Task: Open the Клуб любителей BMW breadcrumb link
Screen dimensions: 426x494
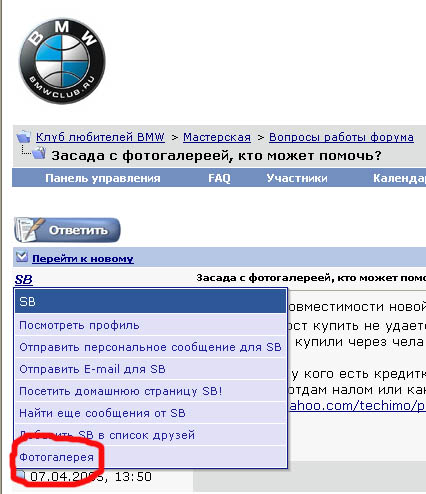Action: pyautogui.click(x=100, y=137)
